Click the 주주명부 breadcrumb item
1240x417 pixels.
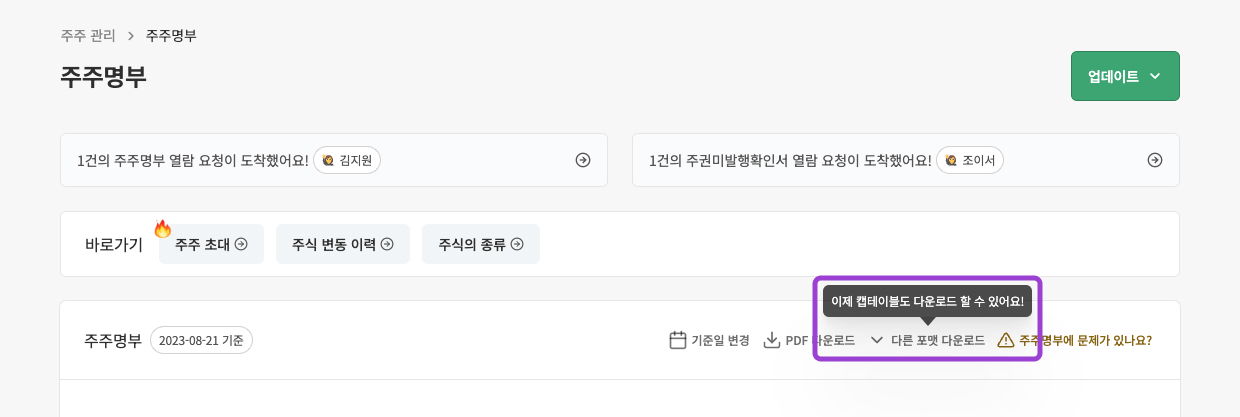point(171,36)
